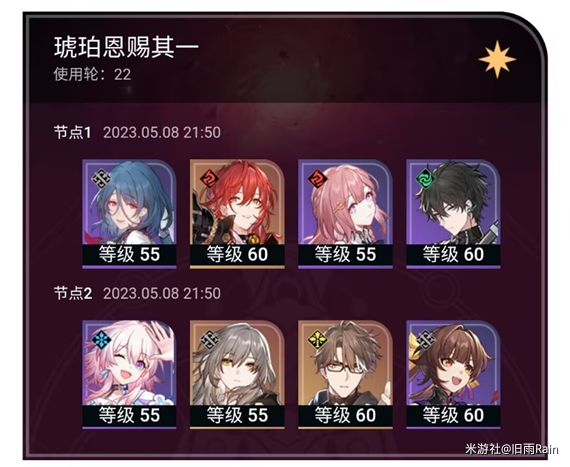570x467 pixels.
Task: Select the winking pink-haired girl portrait
Action: coord(129,375)
